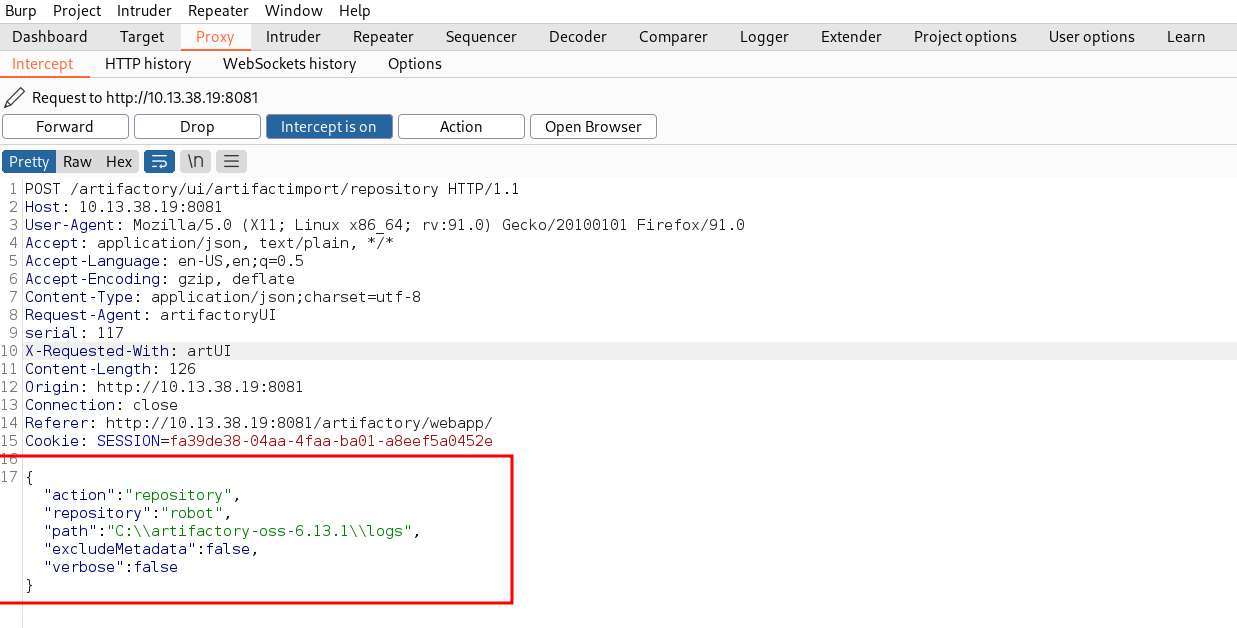Open the Intruder menu in menu bar
Viewport: 1237px width, 628px height.
point(144,11)
